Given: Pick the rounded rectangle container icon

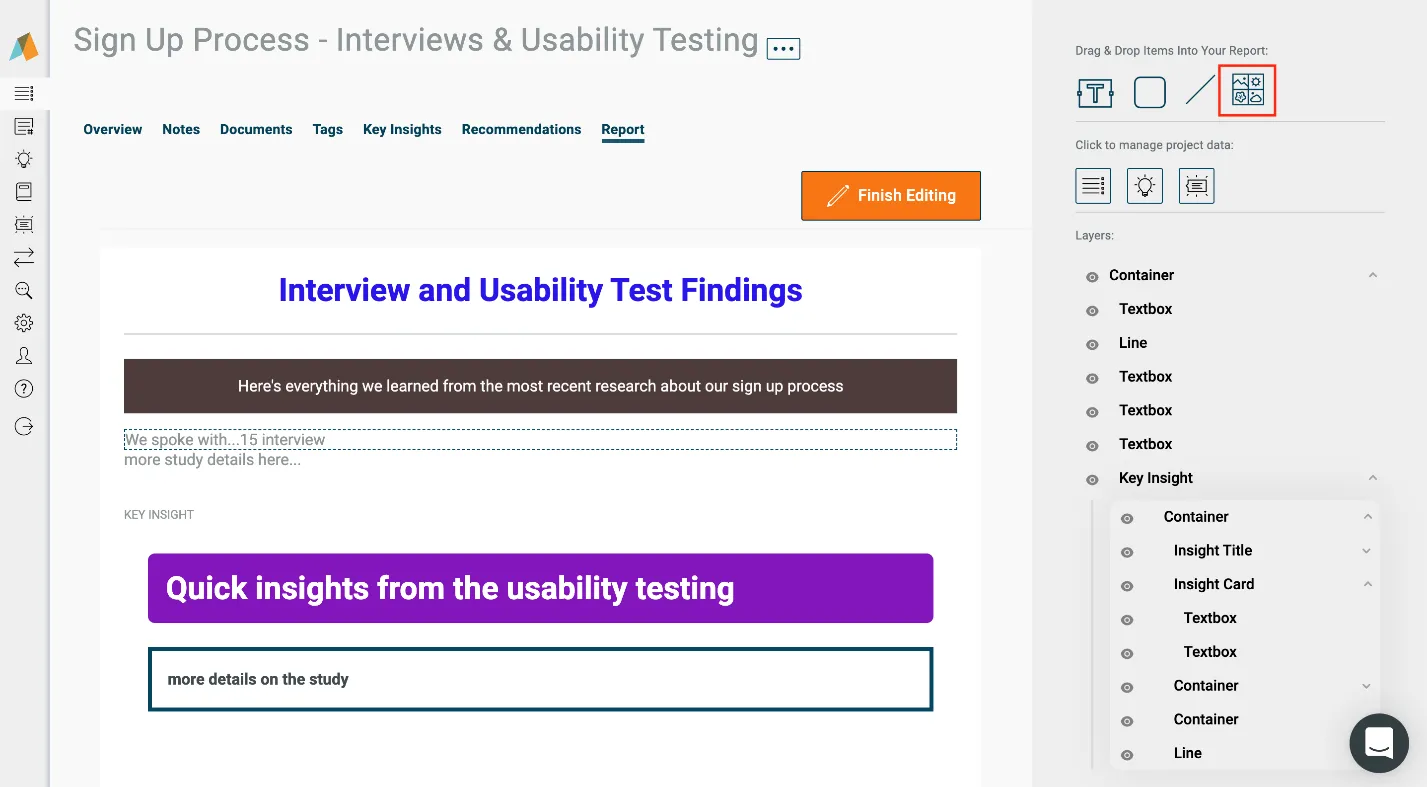Looking at the screenshot, I should (1150, 93).
